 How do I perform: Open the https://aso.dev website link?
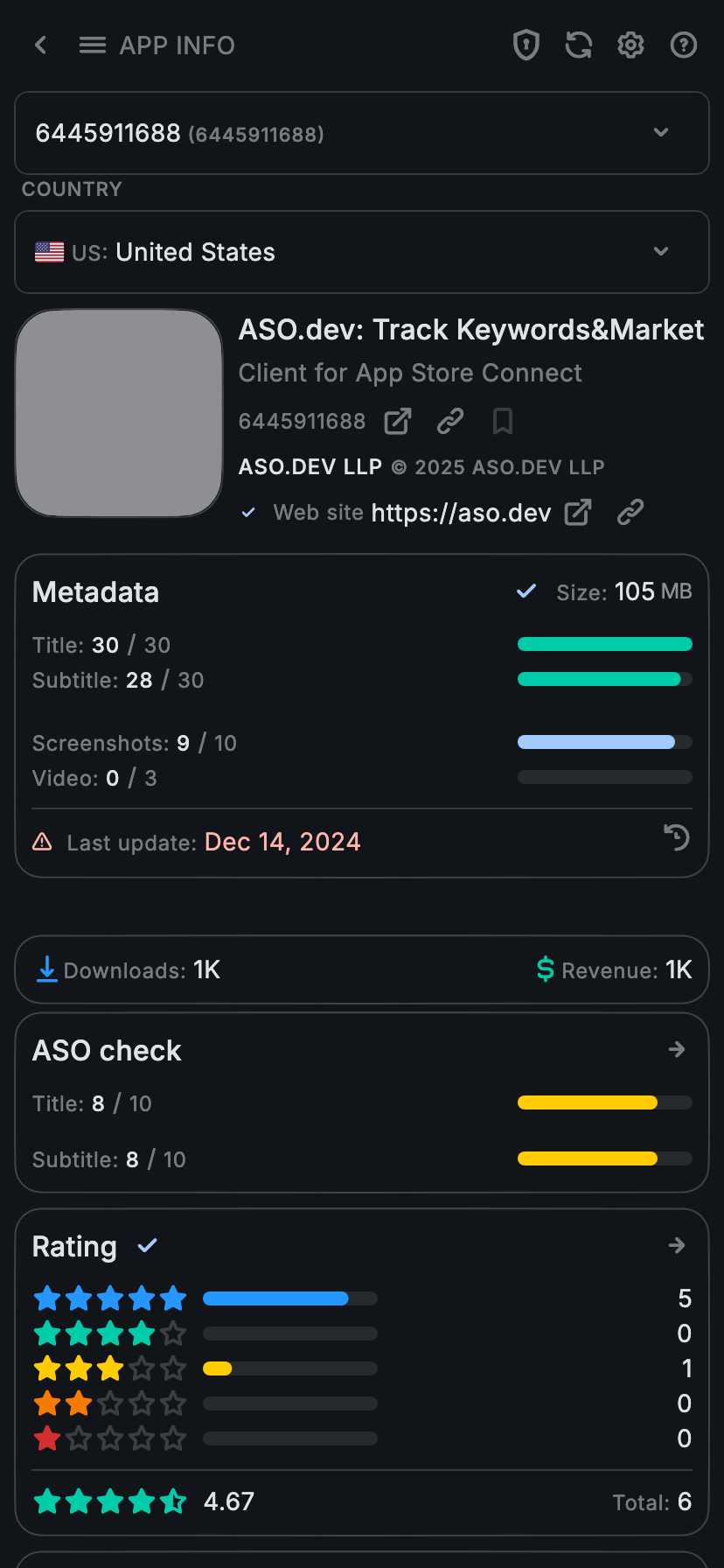[x=461, y=513]
